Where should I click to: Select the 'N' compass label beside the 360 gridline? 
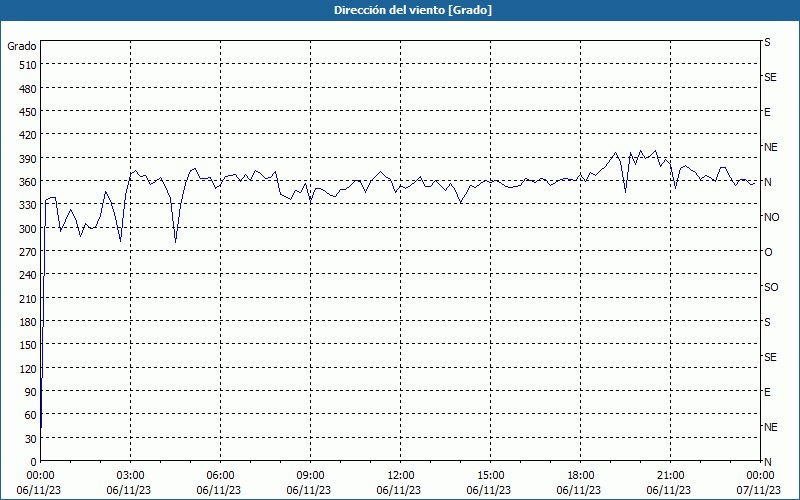point(767,182)
